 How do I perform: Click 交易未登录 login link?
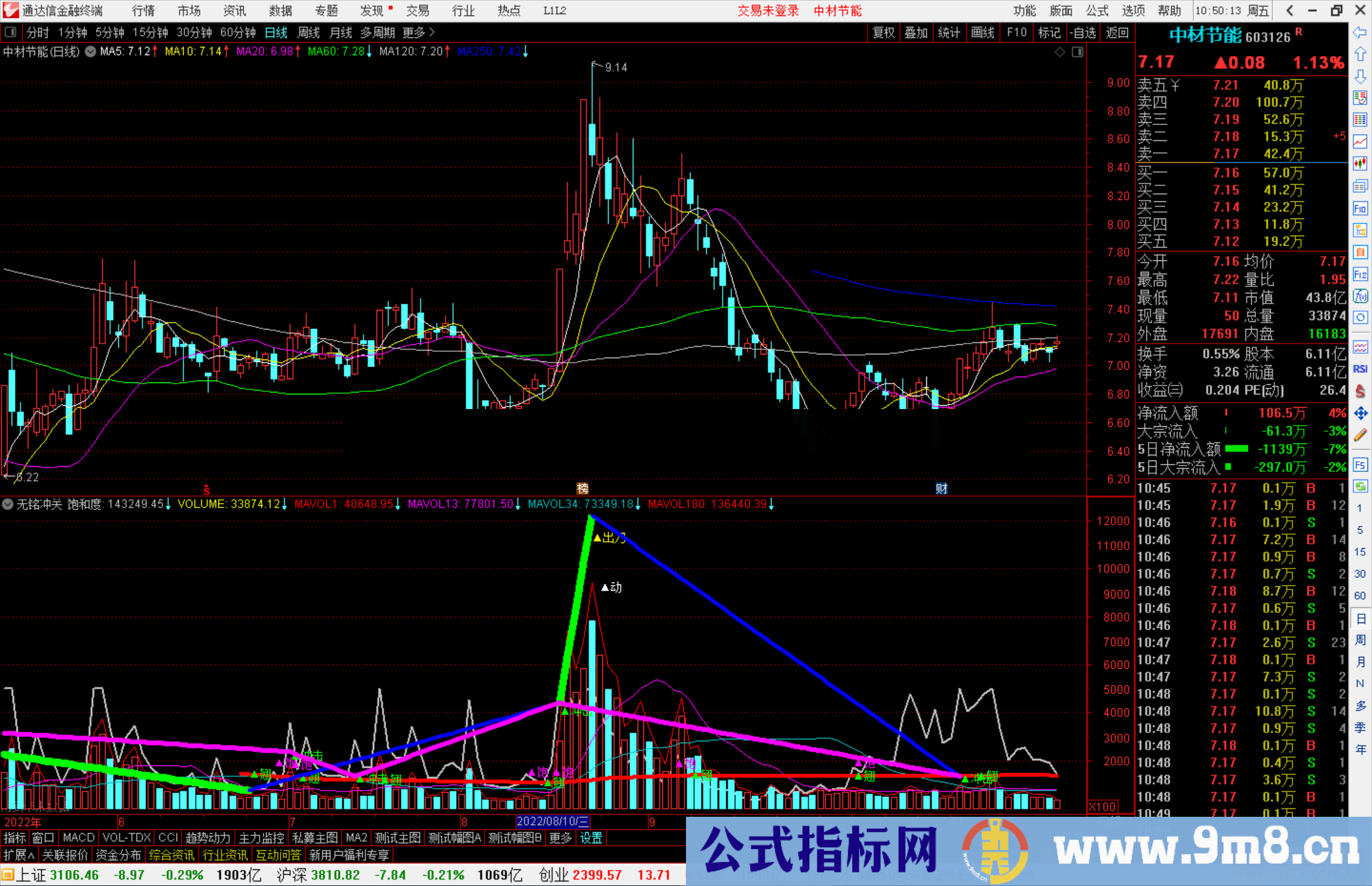(x=768, y=11)
